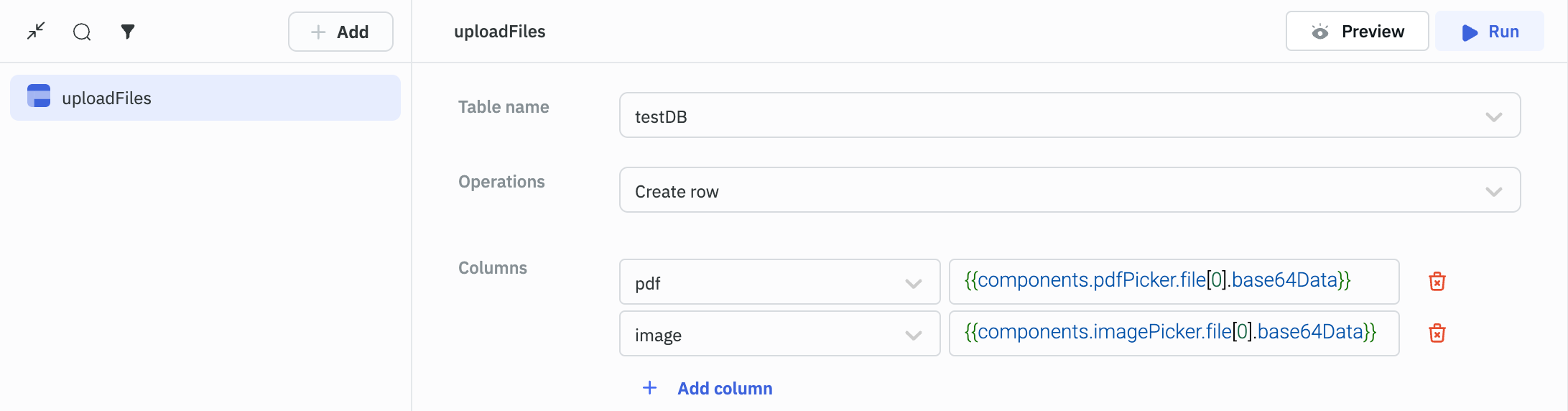1568x411 pixels.
Task: Open the image column selector dropdown
Action: [x=913, y=335]
